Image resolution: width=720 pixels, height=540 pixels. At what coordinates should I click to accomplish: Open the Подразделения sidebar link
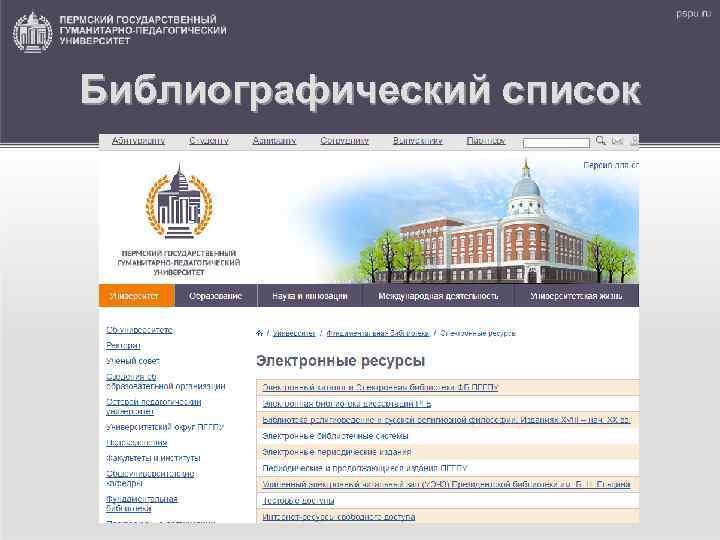click(x=136, y=443)
